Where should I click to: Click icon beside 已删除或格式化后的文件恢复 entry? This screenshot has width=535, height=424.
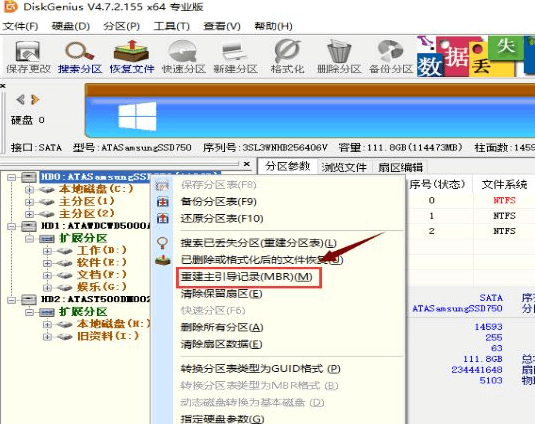[162, 260]
